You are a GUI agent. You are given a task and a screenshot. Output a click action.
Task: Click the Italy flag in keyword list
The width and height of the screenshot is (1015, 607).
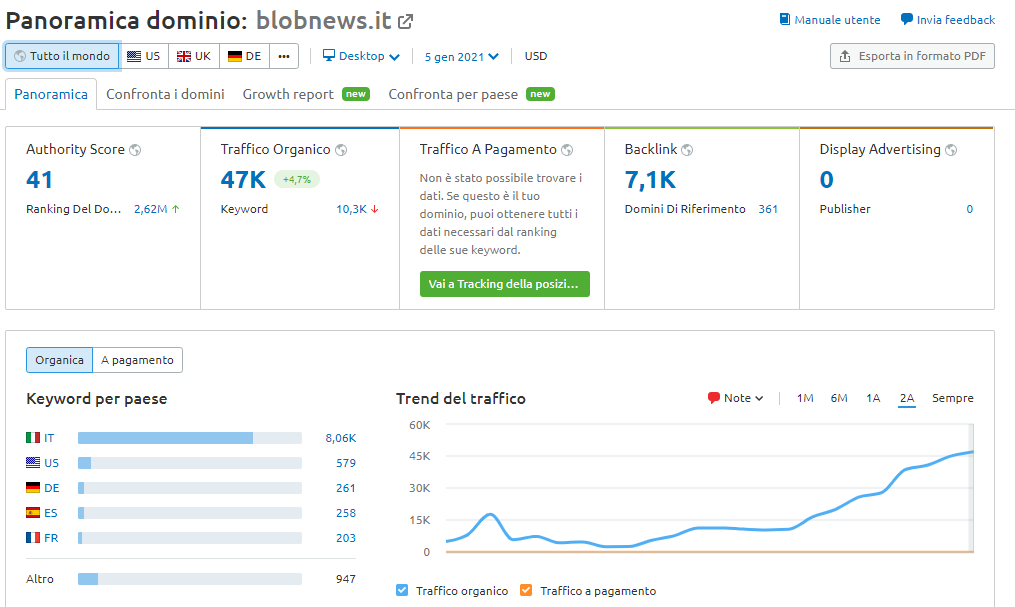click(33, 437)
